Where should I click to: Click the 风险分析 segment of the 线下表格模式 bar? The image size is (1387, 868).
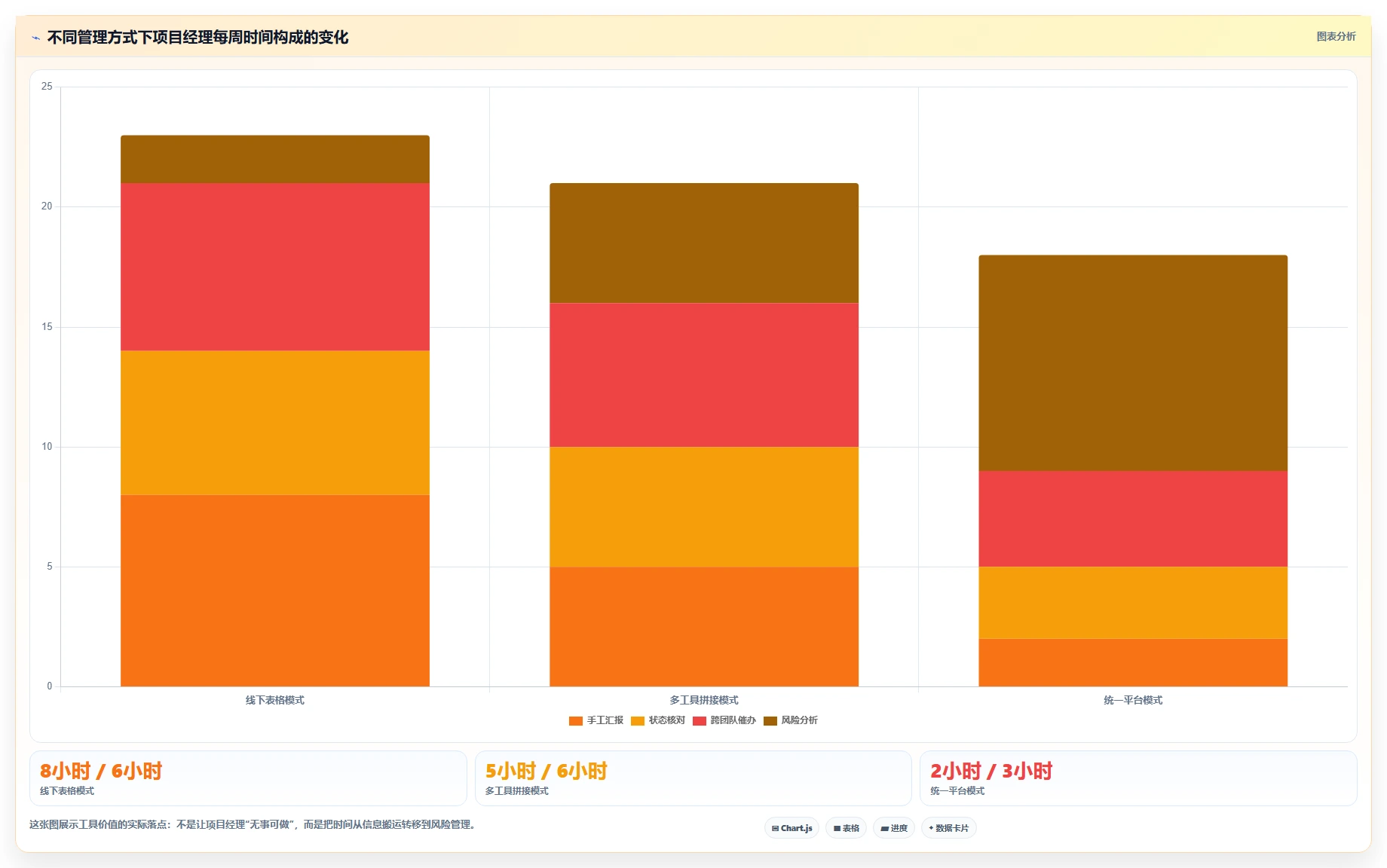click(275, 159)
